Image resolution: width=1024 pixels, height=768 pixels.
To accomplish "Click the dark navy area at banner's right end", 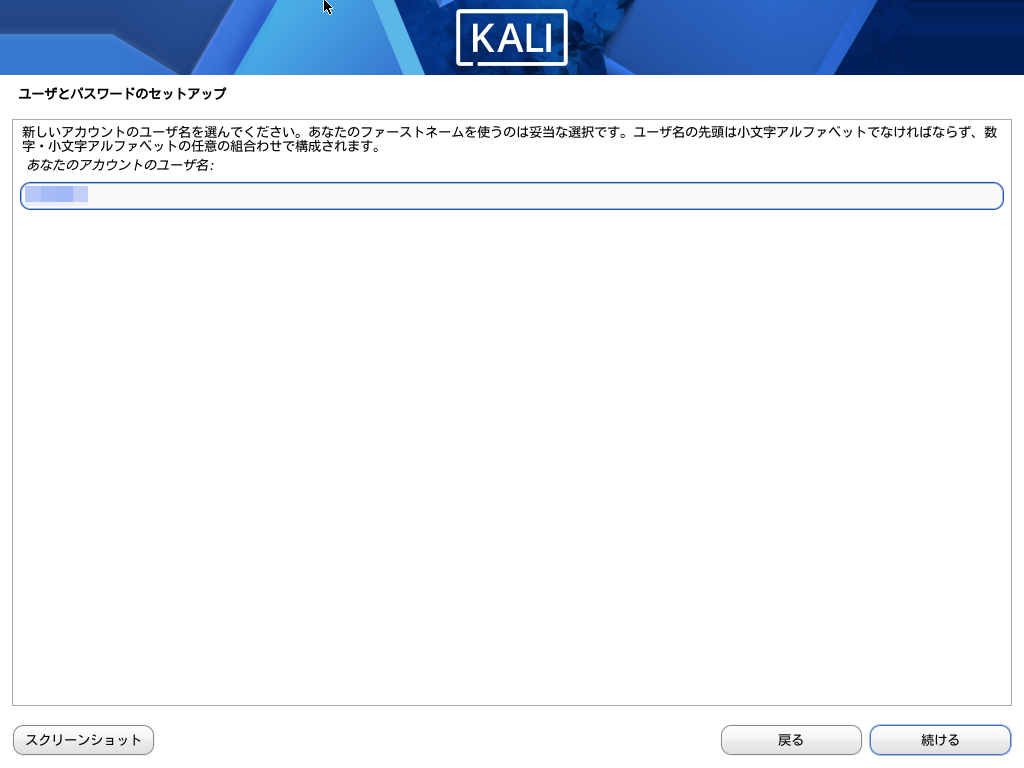I will tap(953, 37).
